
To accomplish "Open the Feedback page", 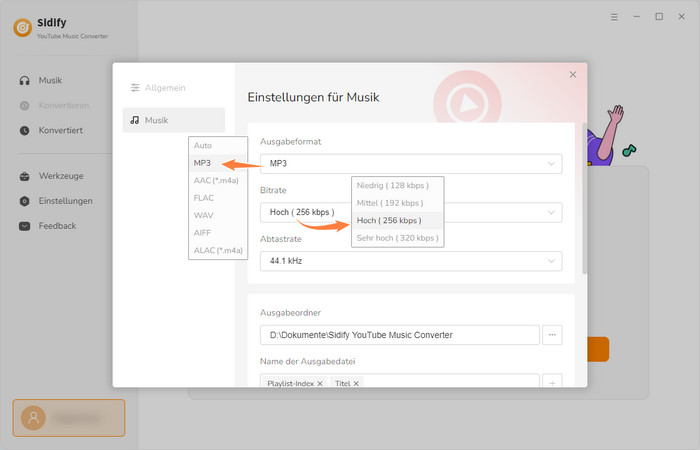I will click(57, 226).
